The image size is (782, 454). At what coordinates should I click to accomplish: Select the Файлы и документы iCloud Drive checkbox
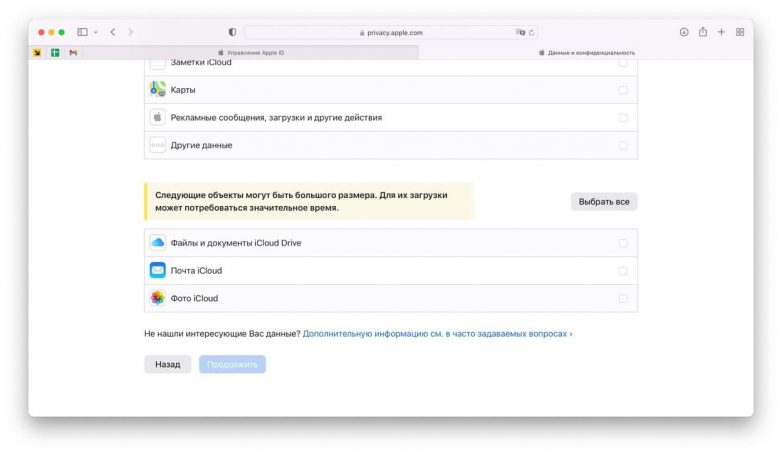point(623,243)
